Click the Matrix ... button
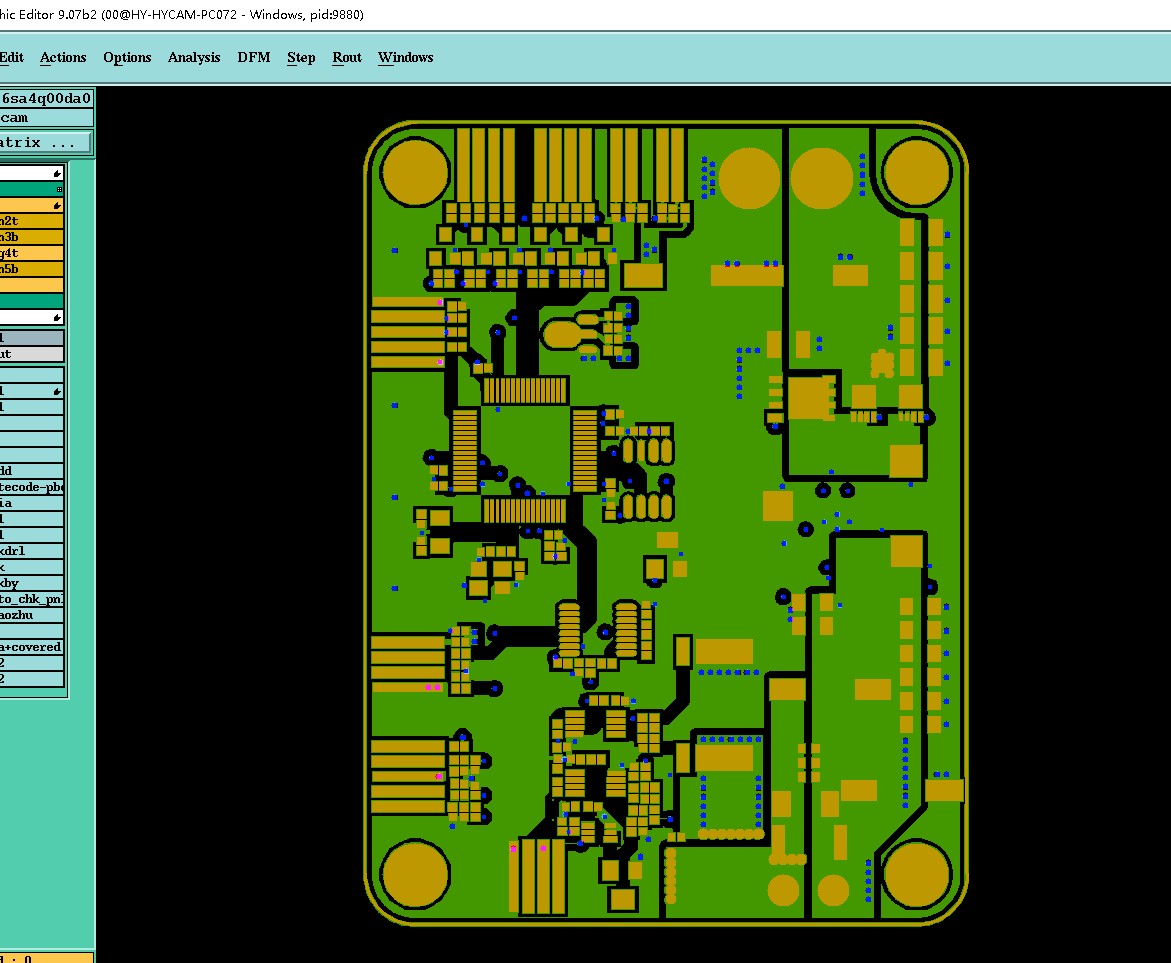 46,143
